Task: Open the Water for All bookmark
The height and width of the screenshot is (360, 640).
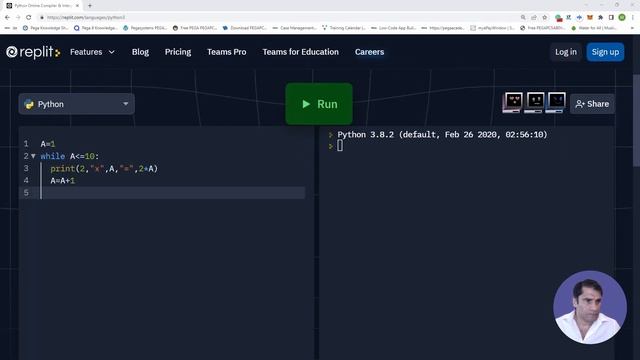Action: [594, 28]
